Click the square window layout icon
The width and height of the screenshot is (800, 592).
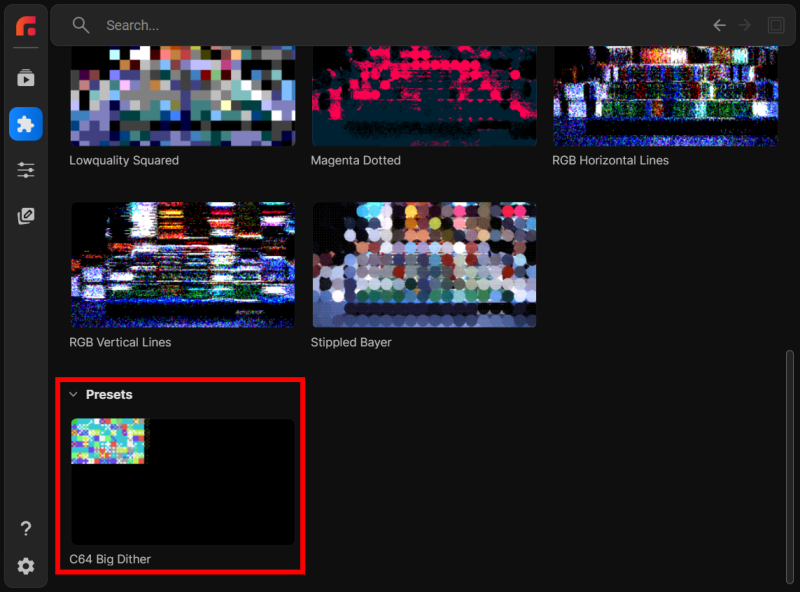776,25
